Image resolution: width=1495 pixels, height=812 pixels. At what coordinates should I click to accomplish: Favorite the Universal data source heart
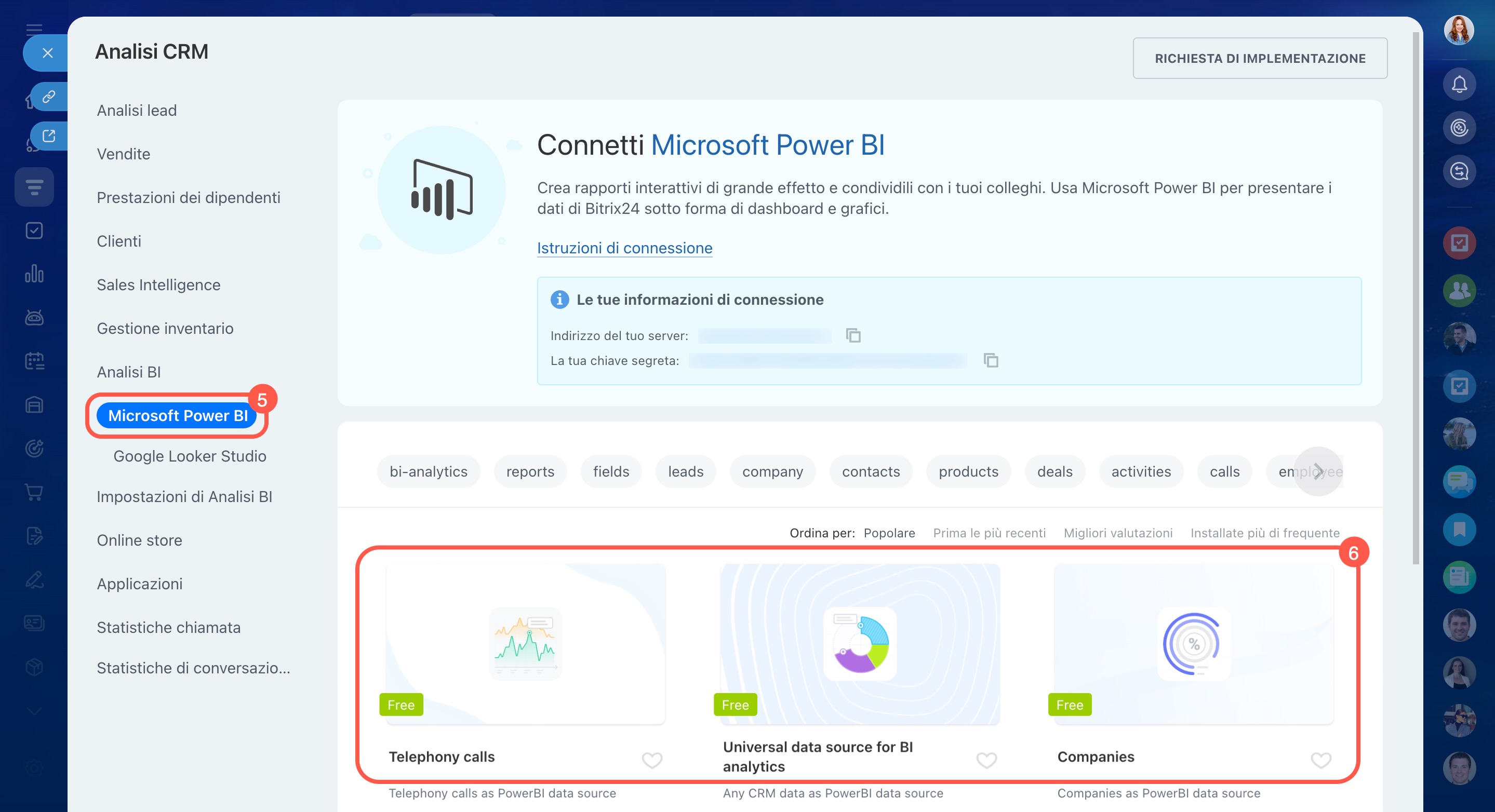click(x=986, y=759)
